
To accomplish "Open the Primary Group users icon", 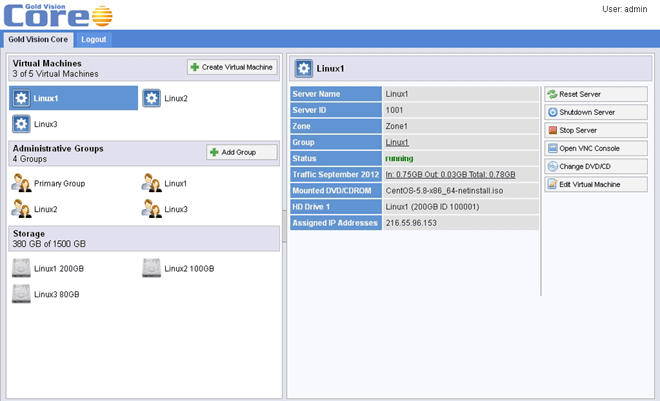I will (21, 183).
